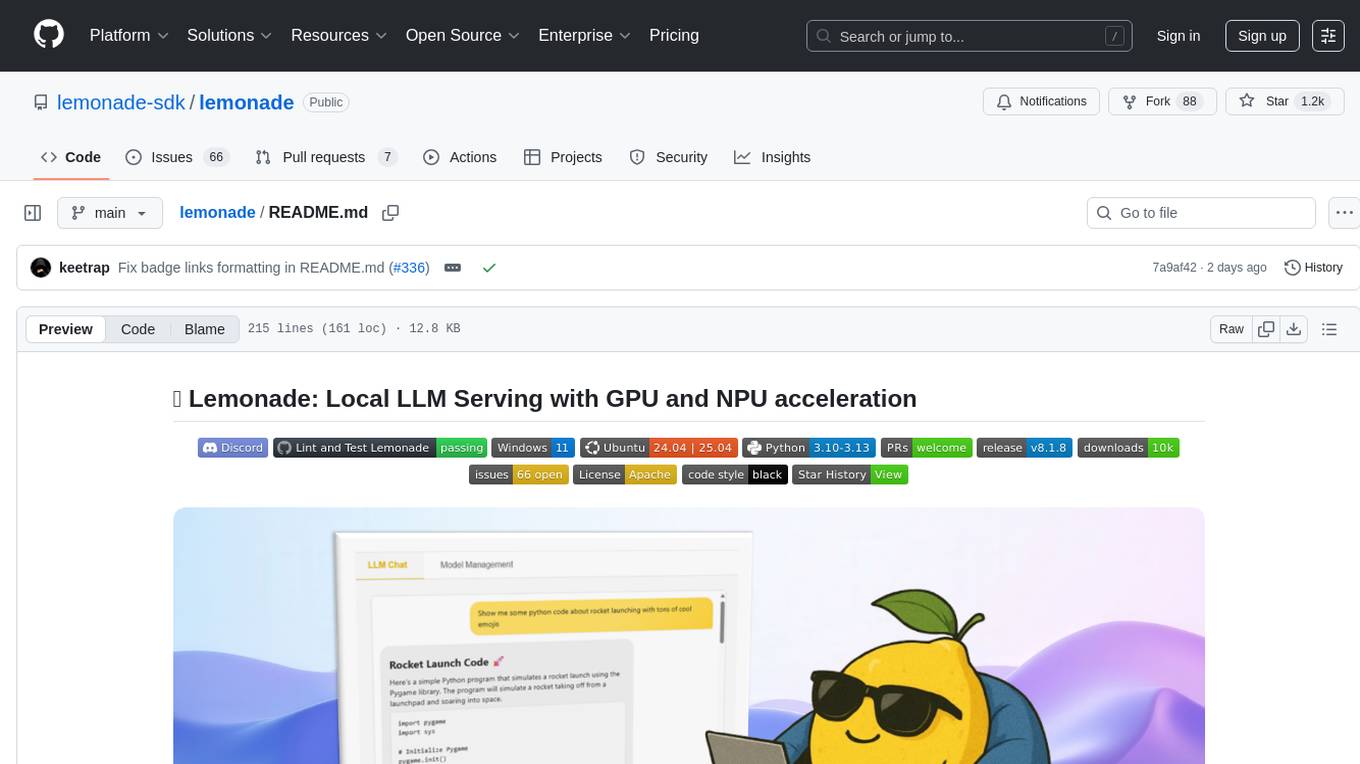The height and width of the screenshot is (764, 1360).
Task: Open pull request #336 link
Action: point(409,268)
